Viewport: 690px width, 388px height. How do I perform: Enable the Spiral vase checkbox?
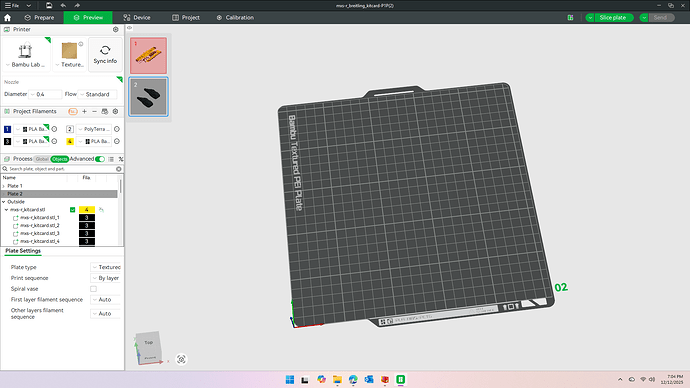93,289
